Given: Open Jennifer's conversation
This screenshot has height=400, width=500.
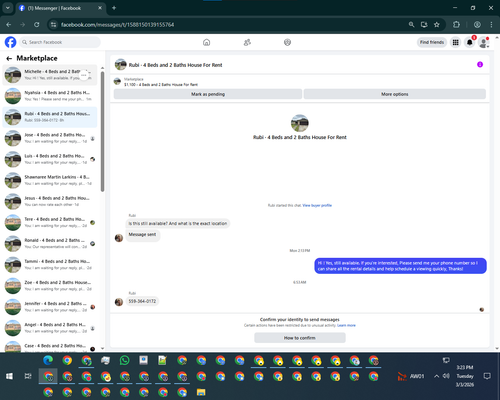Looking at the screenshot, I should coord(50,307).
